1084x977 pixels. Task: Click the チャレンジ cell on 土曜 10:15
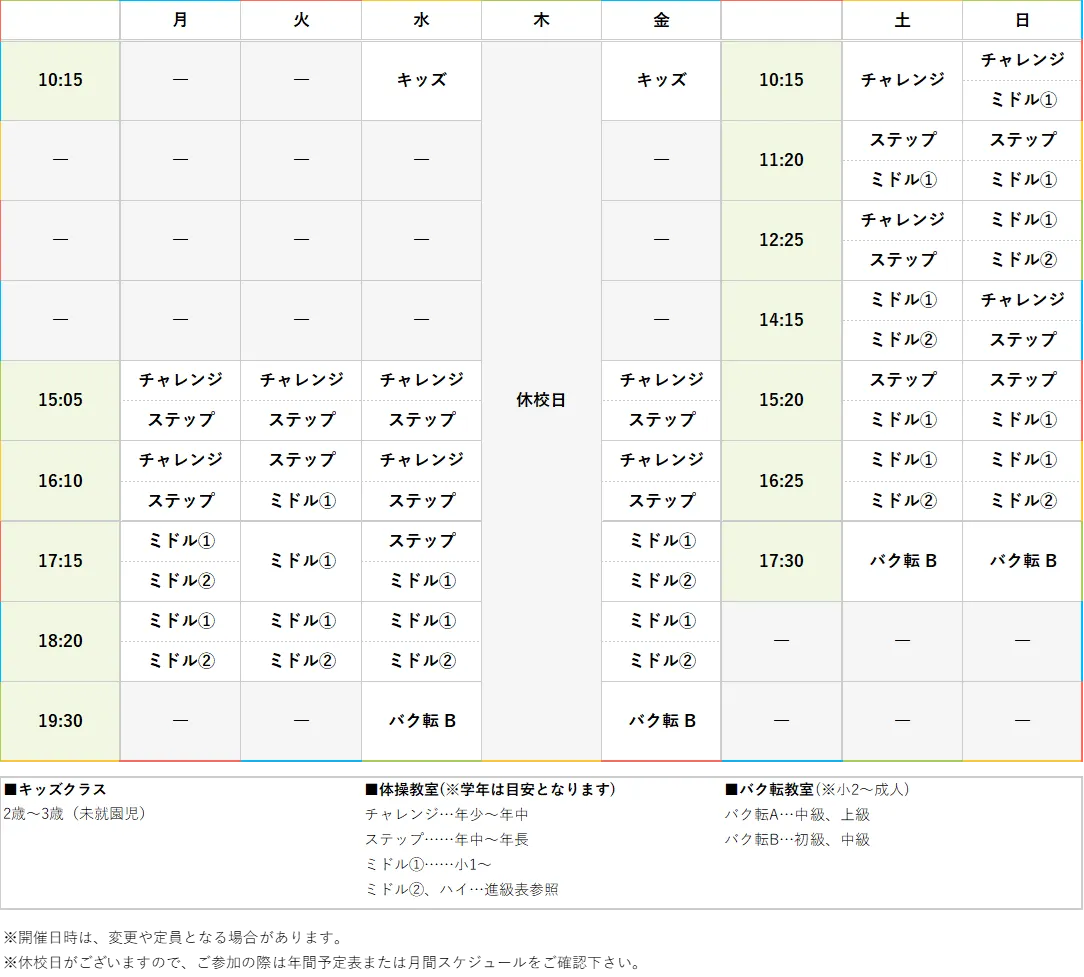pos(901,81)
